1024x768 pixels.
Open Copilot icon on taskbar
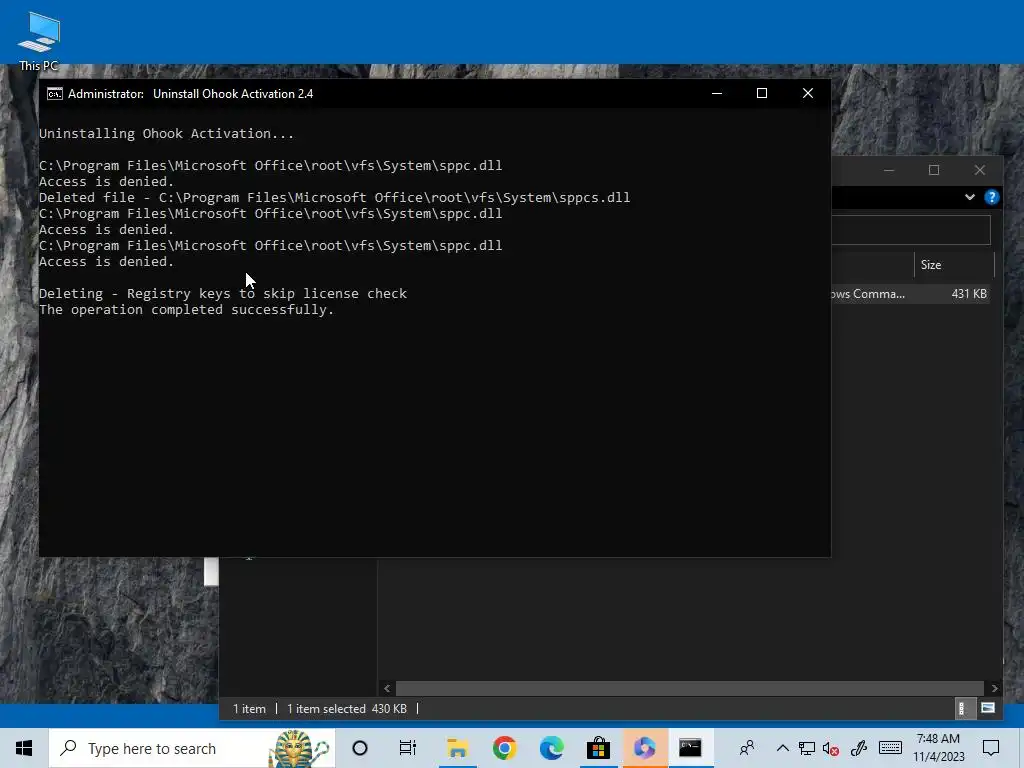pyautogui.click(x=645, y=748)
